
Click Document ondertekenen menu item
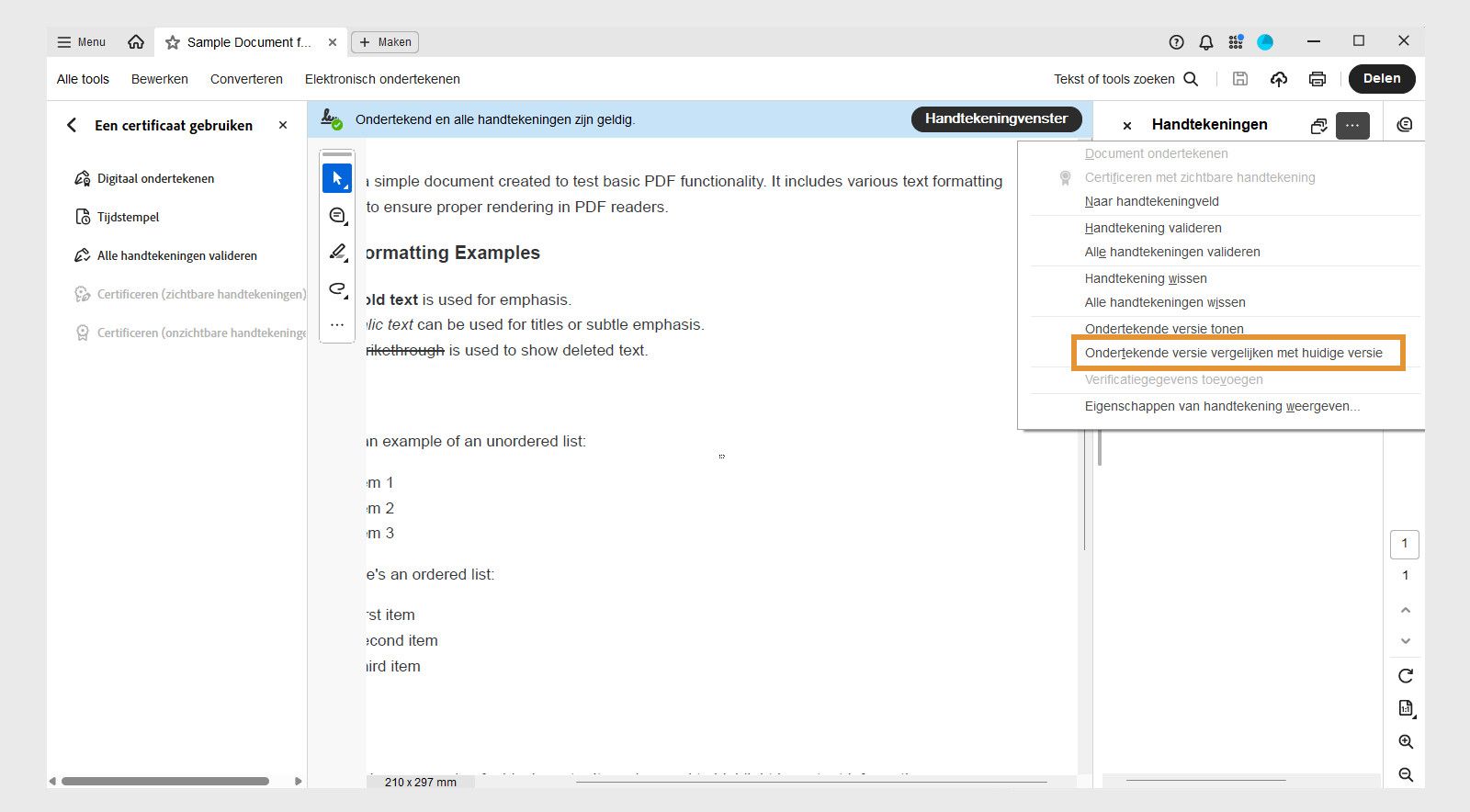[1156, 153]
